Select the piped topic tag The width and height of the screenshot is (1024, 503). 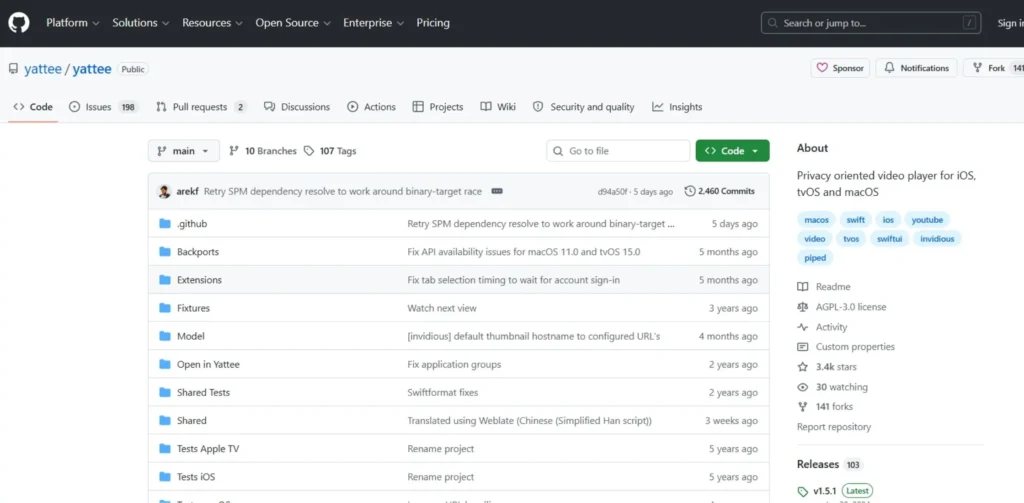point(815,257)
